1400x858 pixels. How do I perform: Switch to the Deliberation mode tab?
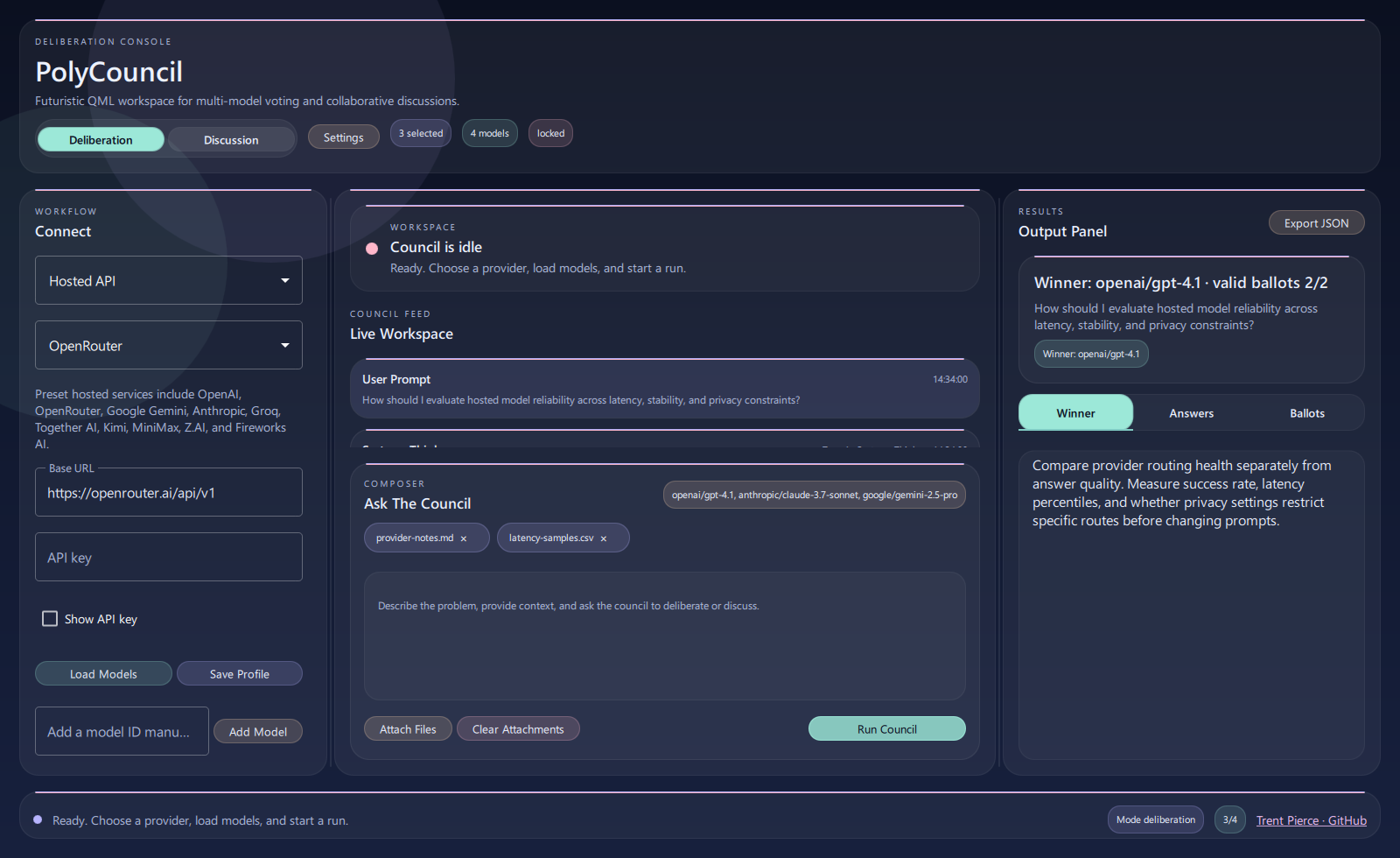click(x=101, y=139)
